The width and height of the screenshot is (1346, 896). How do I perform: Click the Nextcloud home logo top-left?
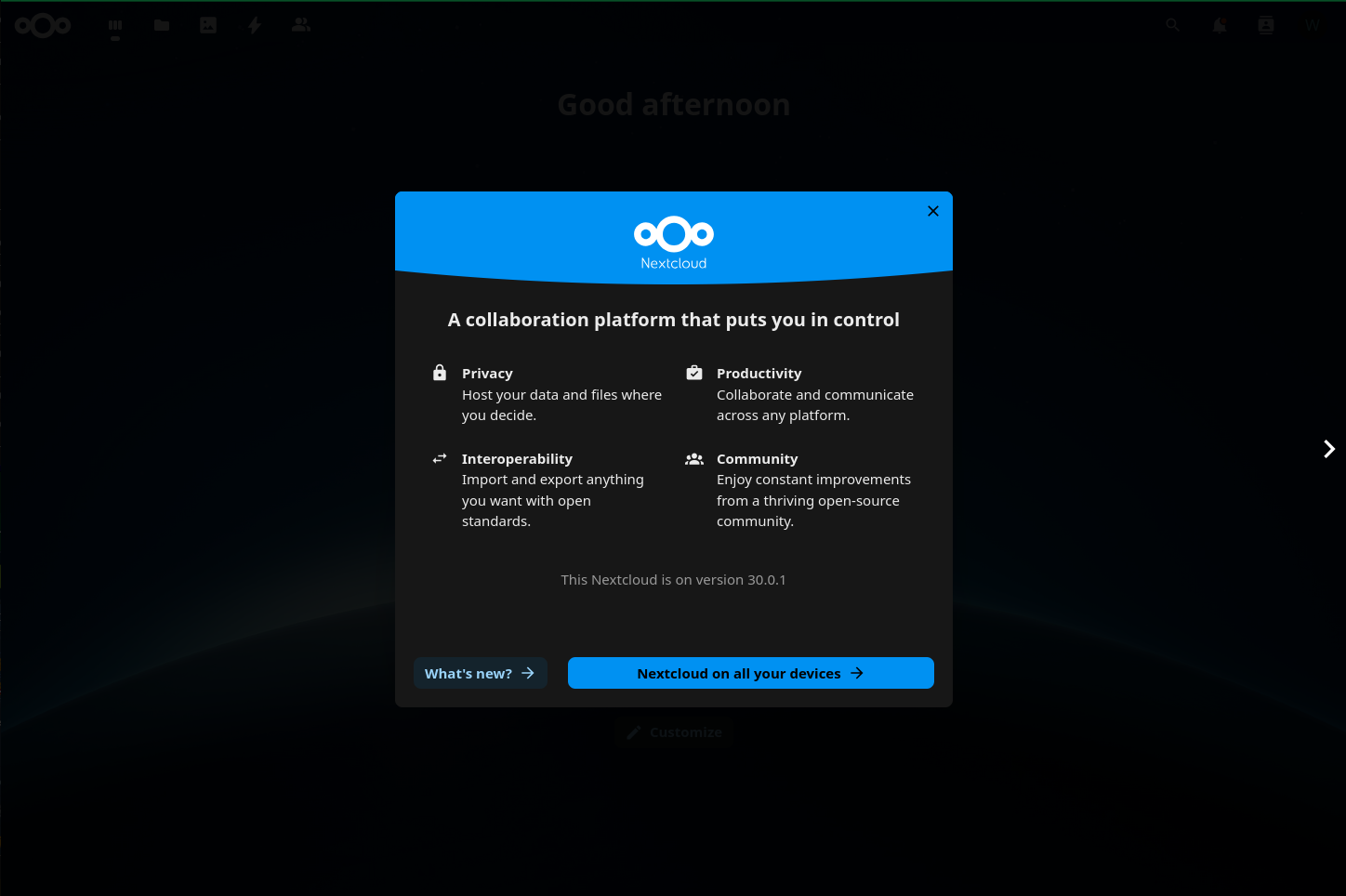[43, 26]
